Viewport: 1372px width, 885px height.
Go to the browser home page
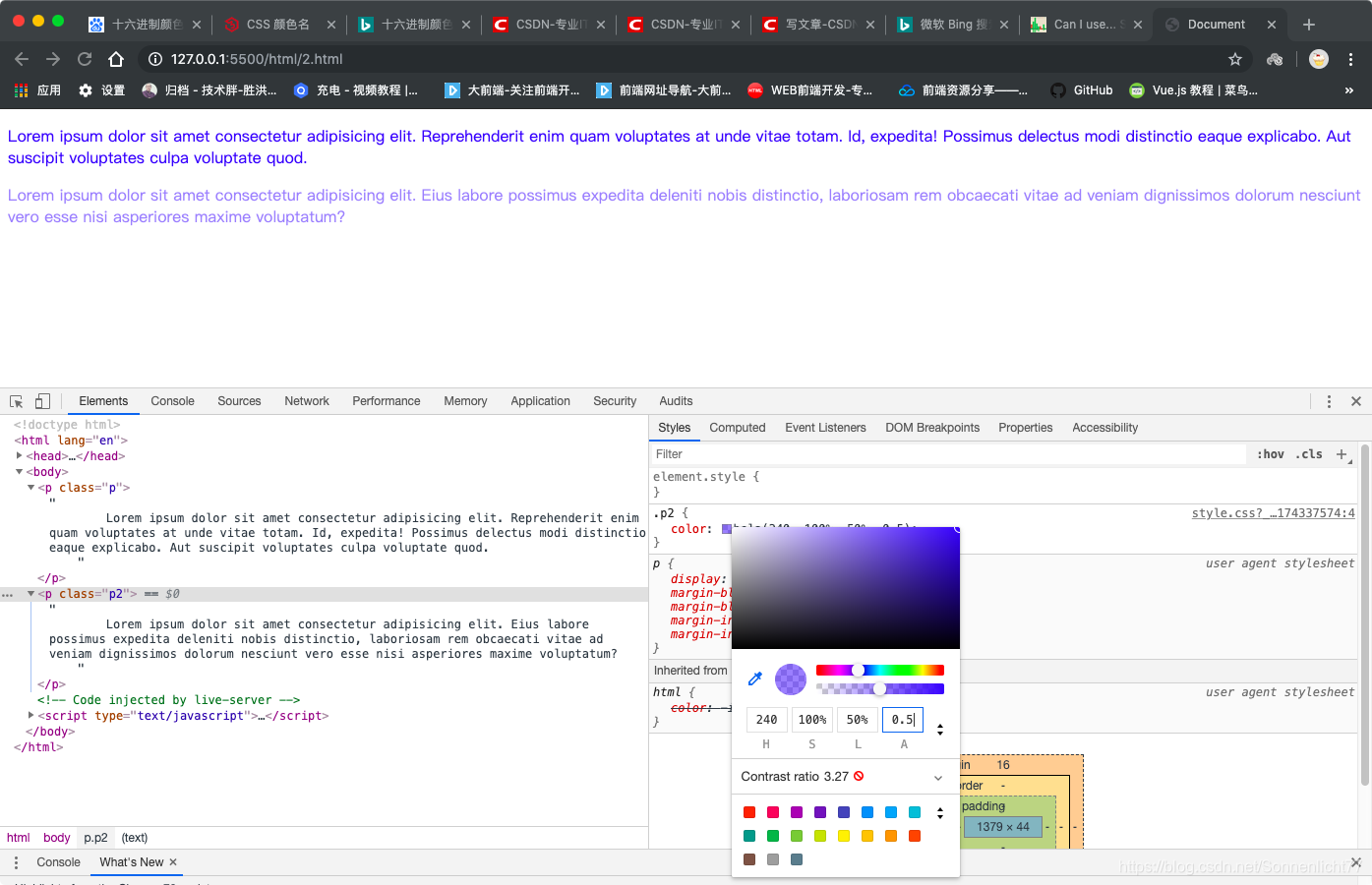116,59
